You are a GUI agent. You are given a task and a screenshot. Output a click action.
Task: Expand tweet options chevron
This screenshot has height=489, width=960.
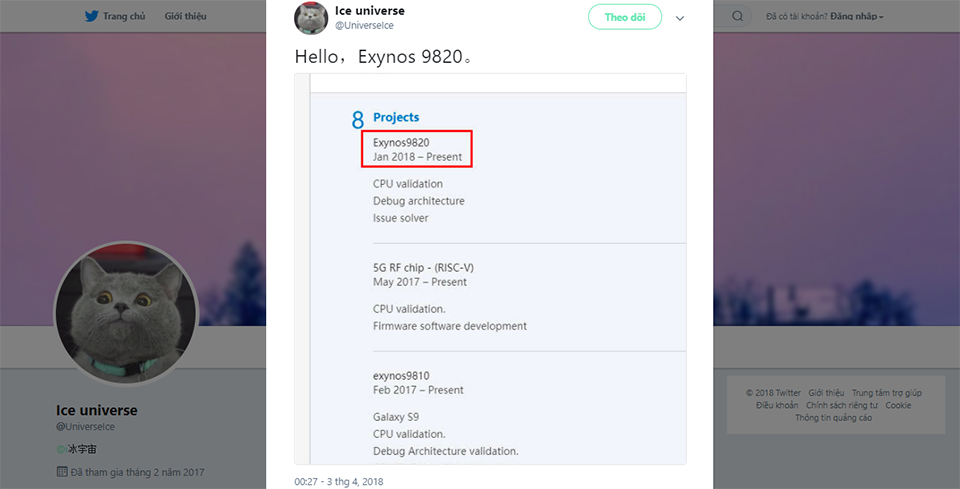point(680,18)
